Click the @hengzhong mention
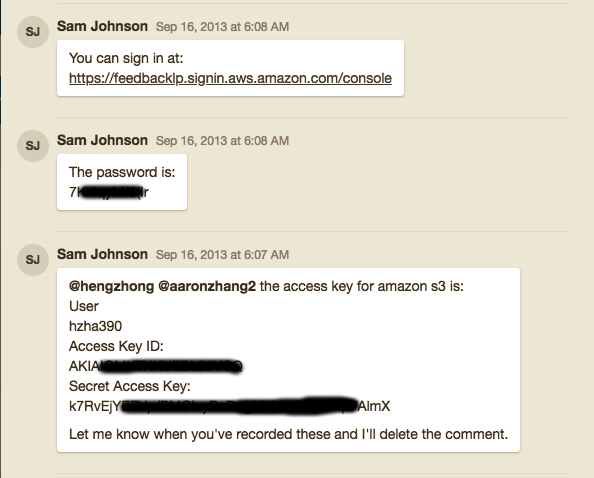This screenshot has width=594, height=478. tap(111, 286)
